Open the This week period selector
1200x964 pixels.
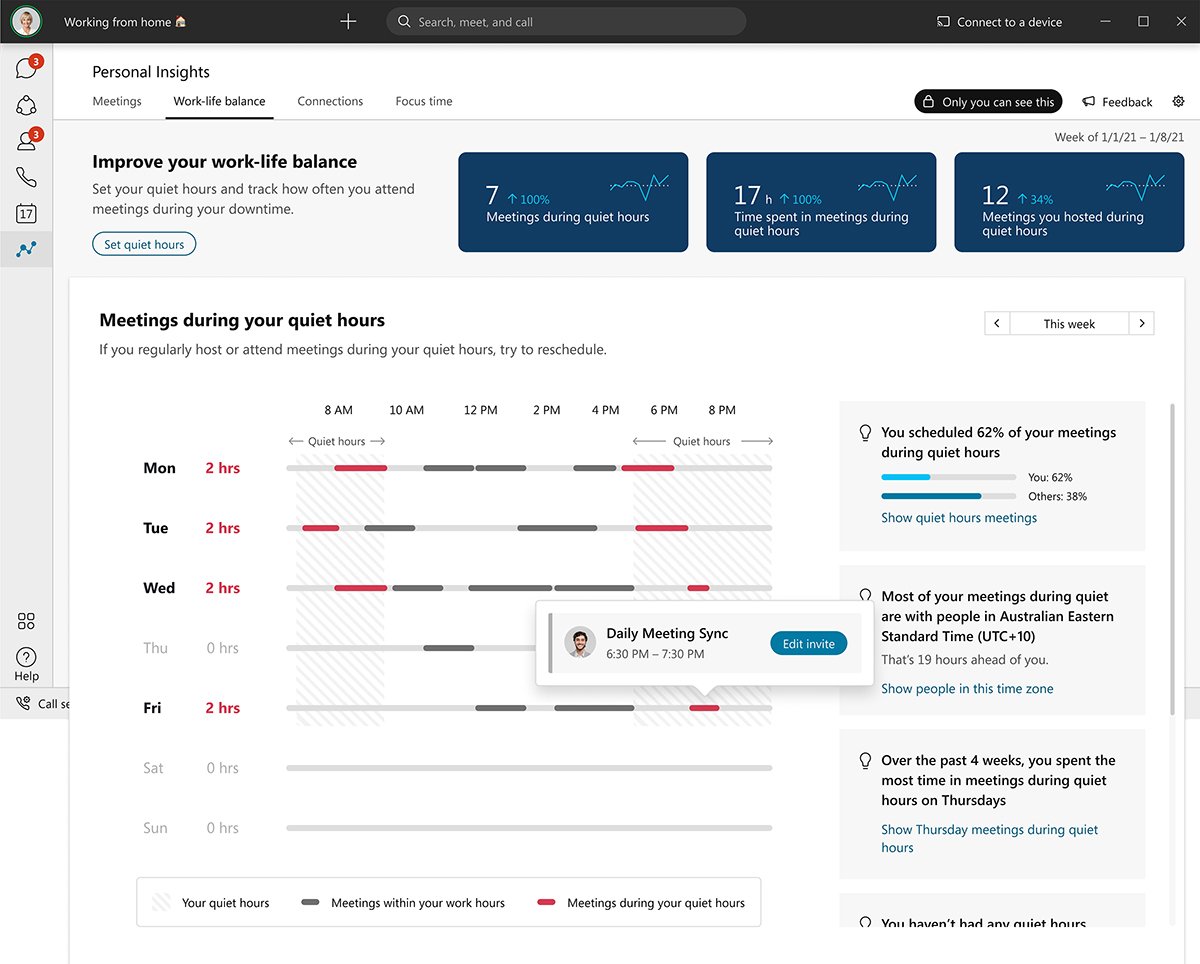click(x=1068, y=323)
